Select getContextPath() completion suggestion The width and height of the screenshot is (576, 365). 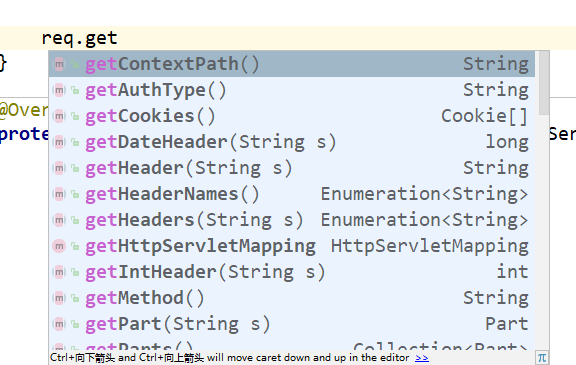pos(292,64)
